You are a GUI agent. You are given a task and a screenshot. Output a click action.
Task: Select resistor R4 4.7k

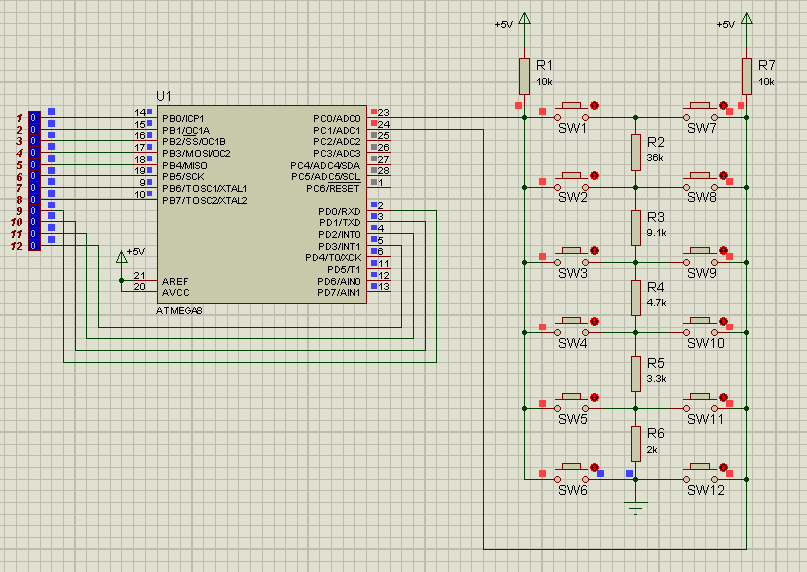click(635, 296)
